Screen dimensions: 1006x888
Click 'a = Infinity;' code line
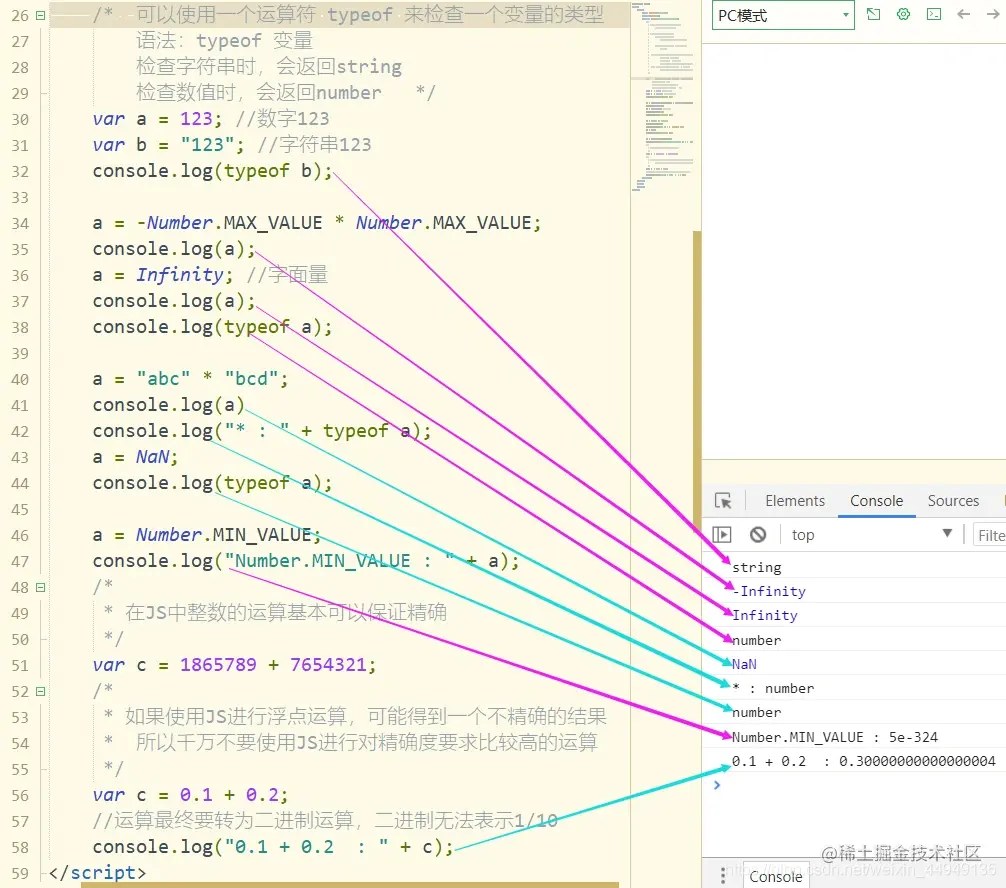(x=162, y=275)
